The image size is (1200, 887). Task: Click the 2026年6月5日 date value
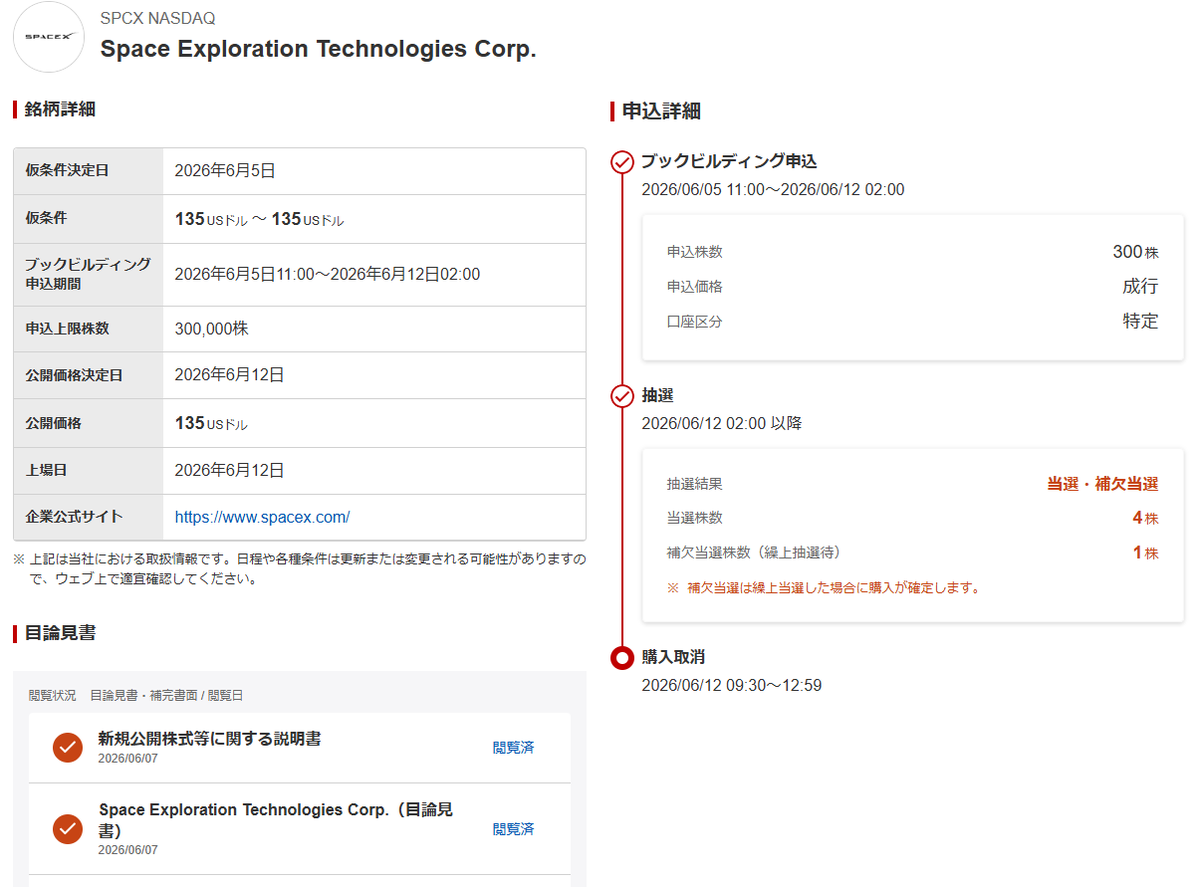225,170
